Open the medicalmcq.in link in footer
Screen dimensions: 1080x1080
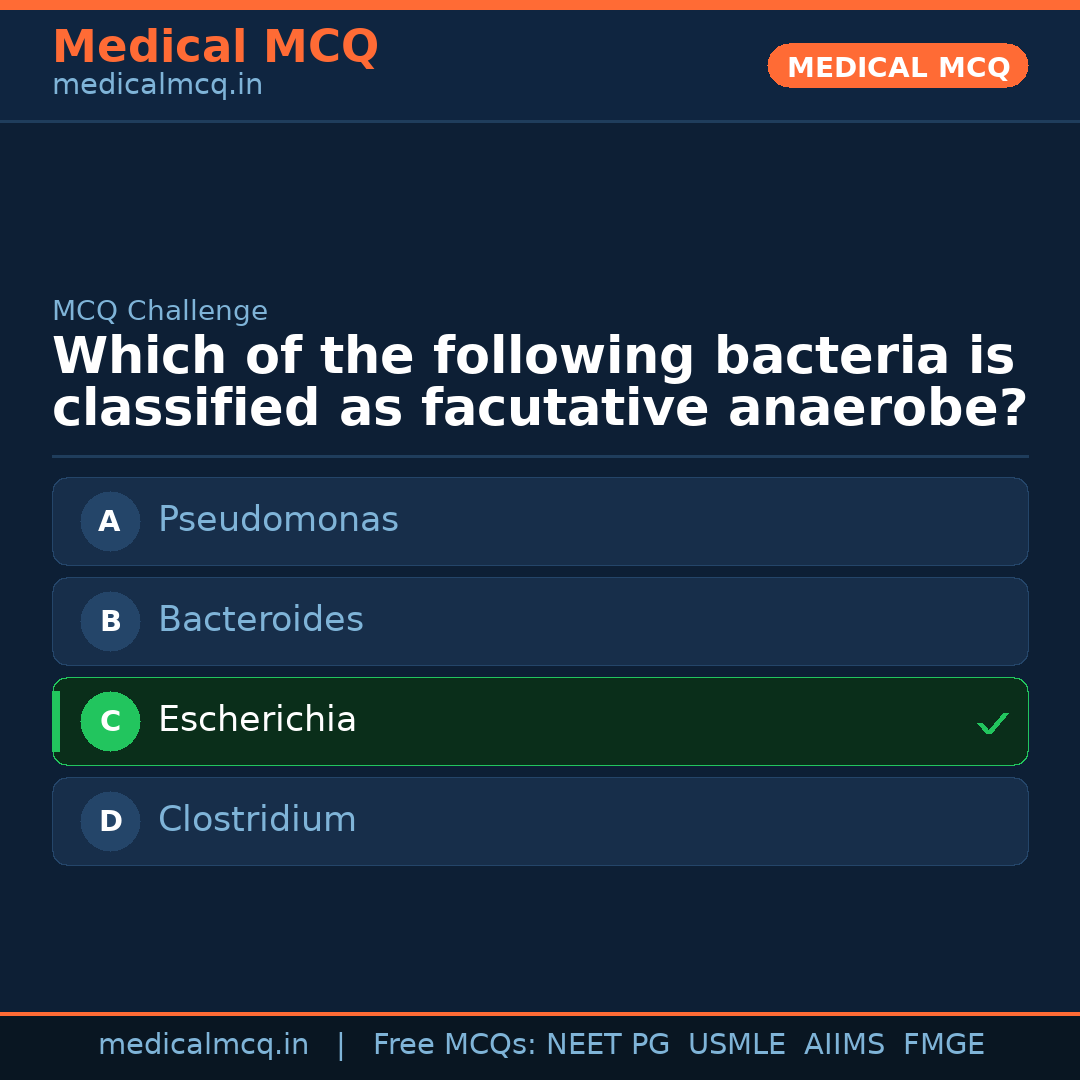click(x=203, y=1045)
